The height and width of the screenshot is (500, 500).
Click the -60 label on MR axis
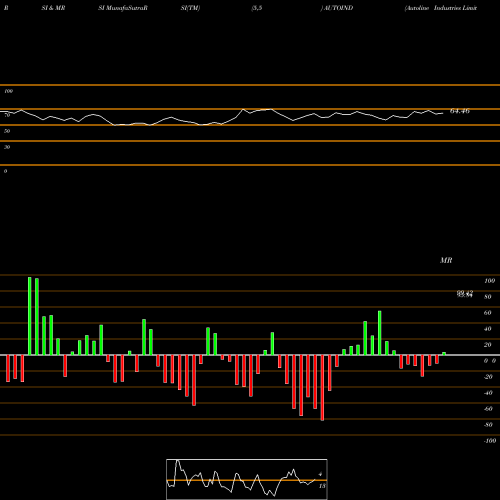[488, 409]
